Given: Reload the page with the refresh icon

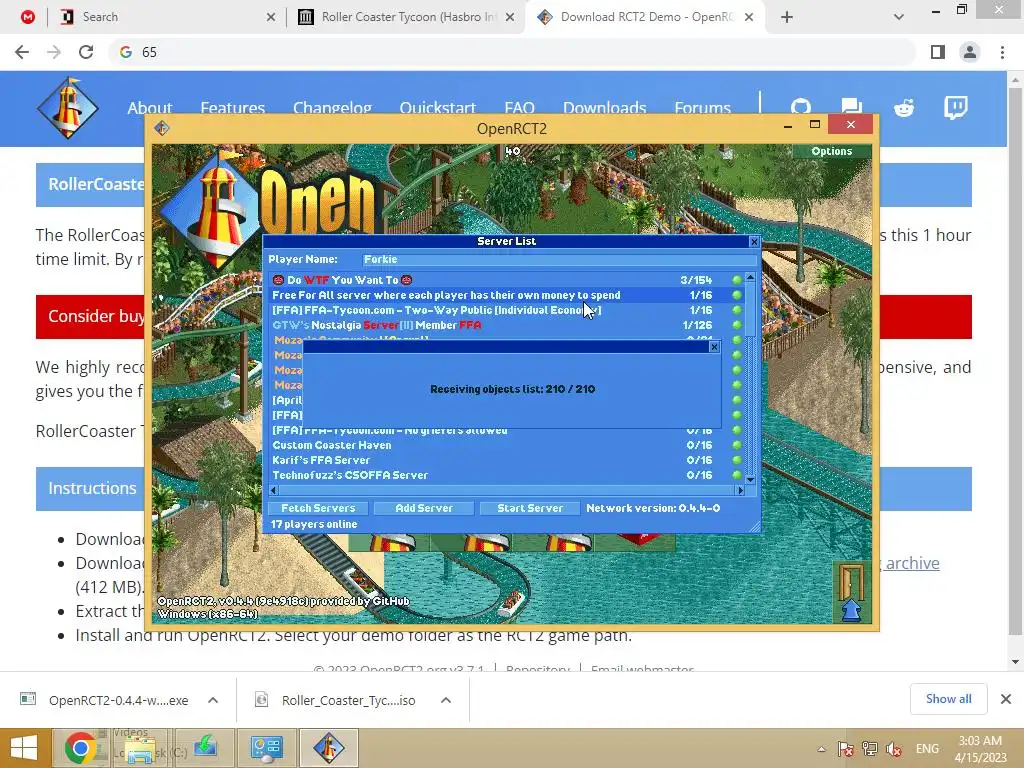Looking at the screenshot, I should 86,52.
